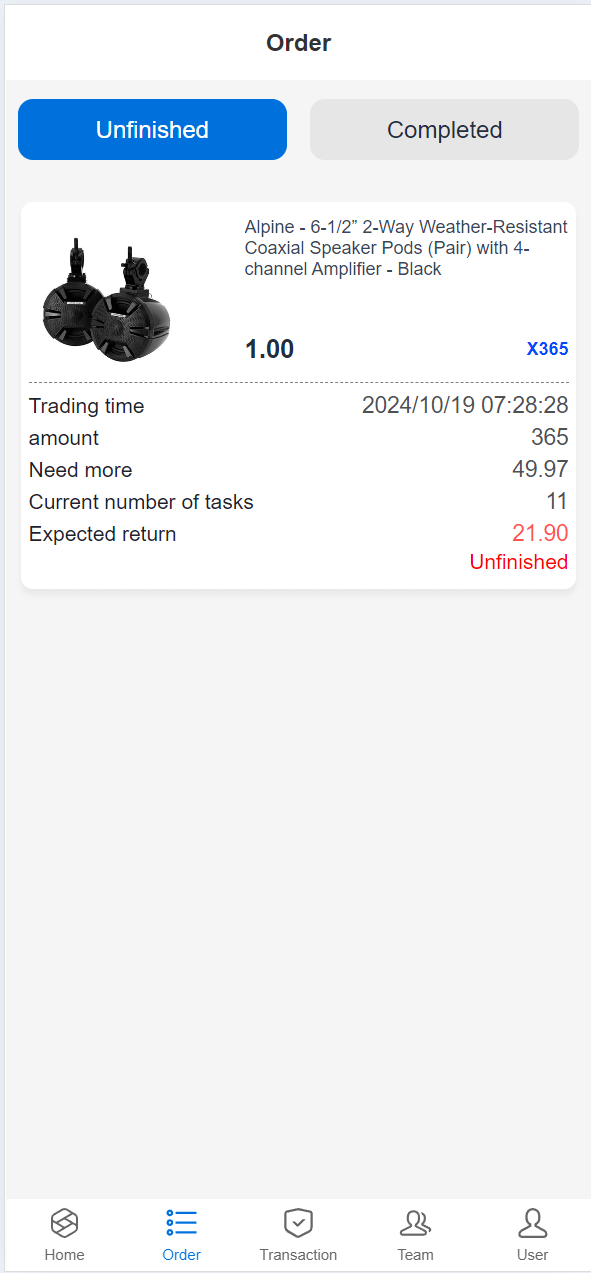The image size is (591, 1273).
Task: Select the Order list icon
Action: coord(181,1222)
